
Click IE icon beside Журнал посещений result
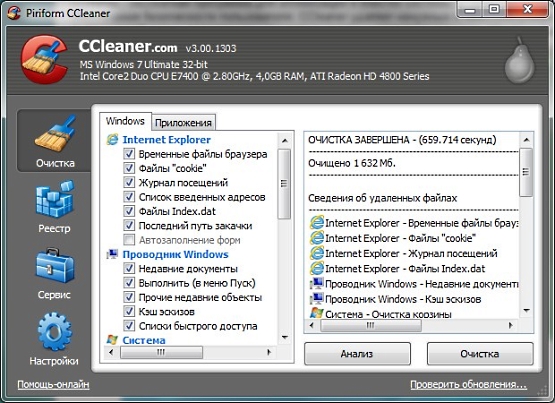click(x=317, y=253)
